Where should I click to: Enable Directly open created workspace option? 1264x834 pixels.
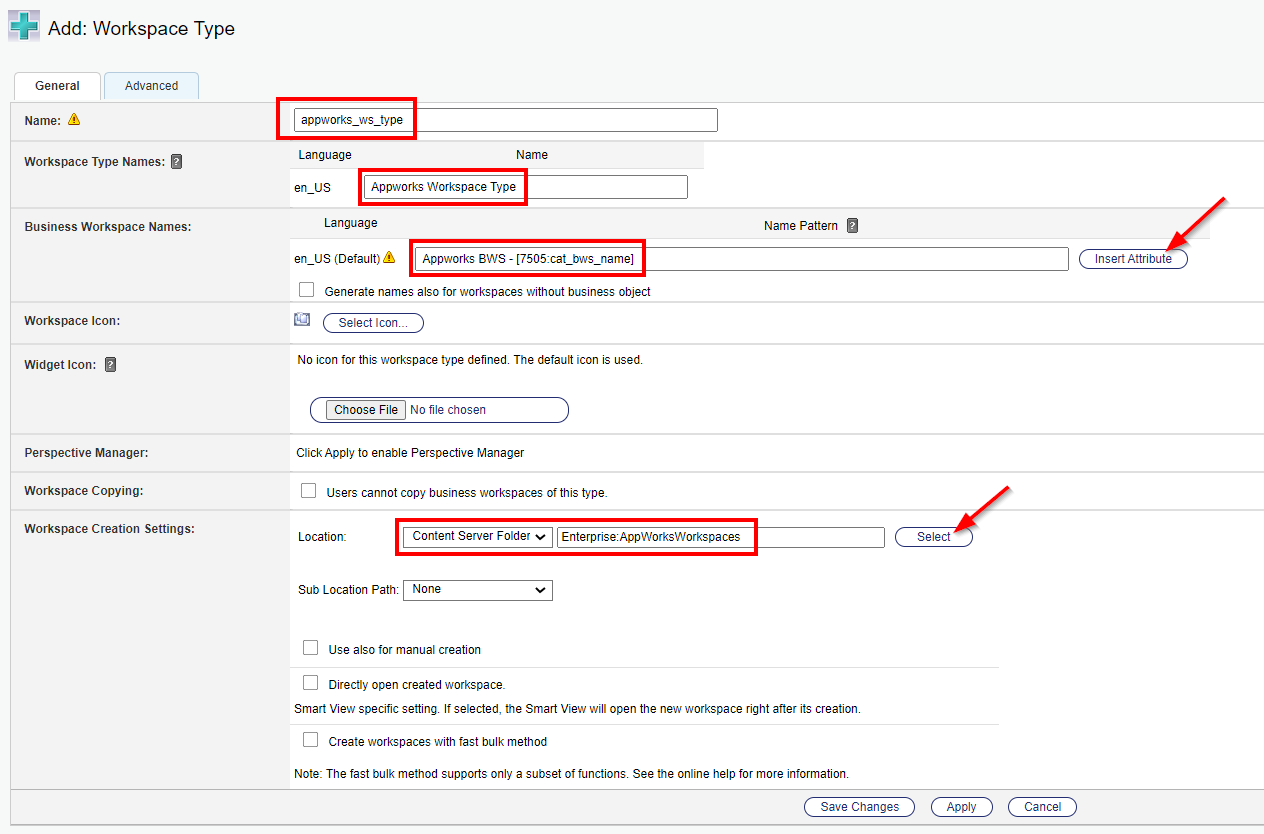point(310,684)
